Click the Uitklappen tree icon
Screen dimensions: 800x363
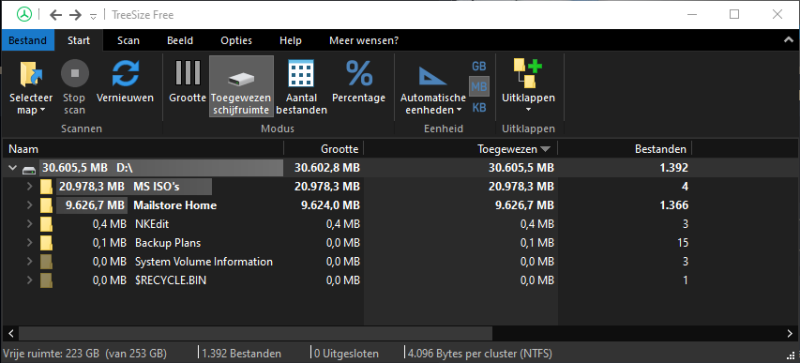(528, 73)
